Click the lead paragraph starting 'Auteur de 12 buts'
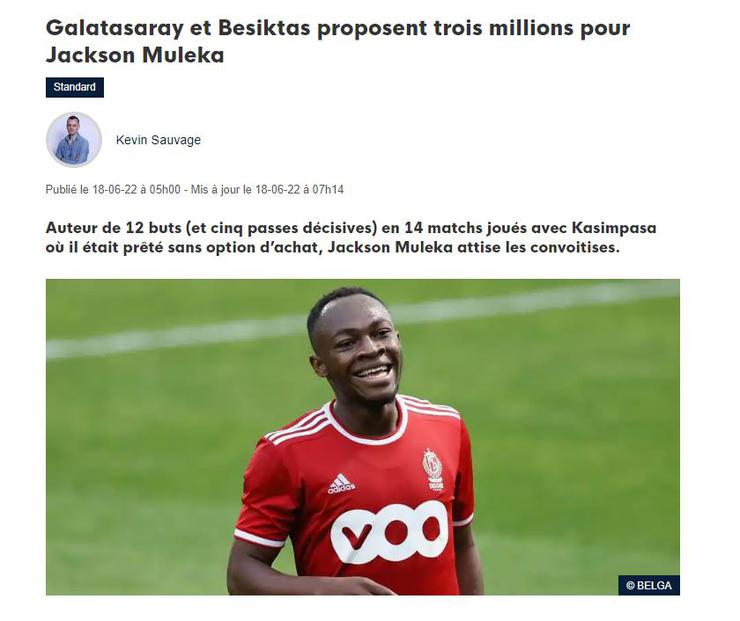 click(351, 237)
